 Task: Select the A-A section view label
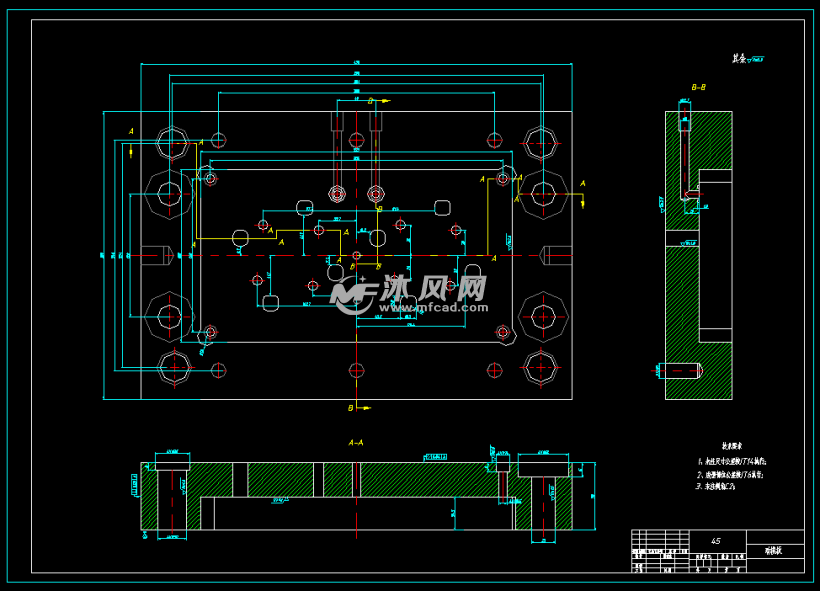coord(355,442)
